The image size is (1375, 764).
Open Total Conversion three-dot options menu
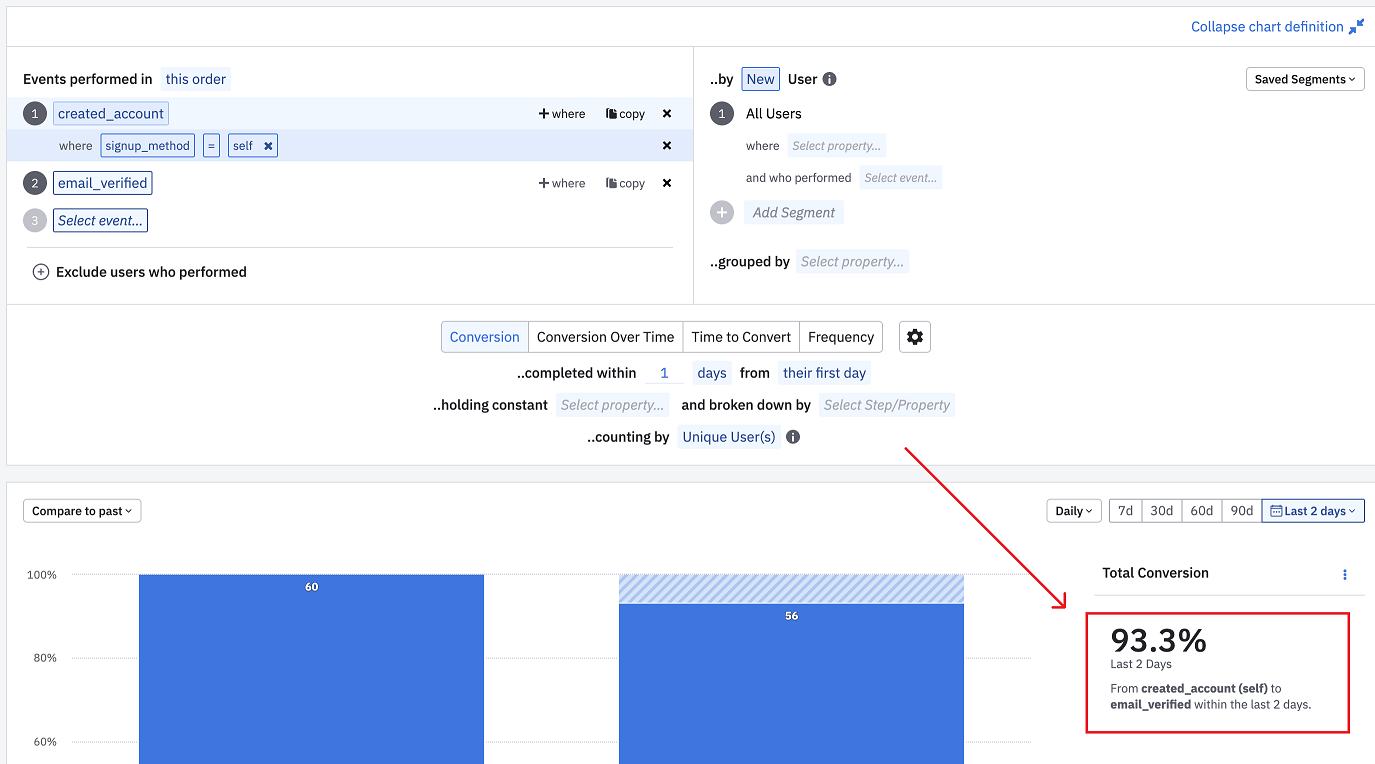tap(1345, 574)
